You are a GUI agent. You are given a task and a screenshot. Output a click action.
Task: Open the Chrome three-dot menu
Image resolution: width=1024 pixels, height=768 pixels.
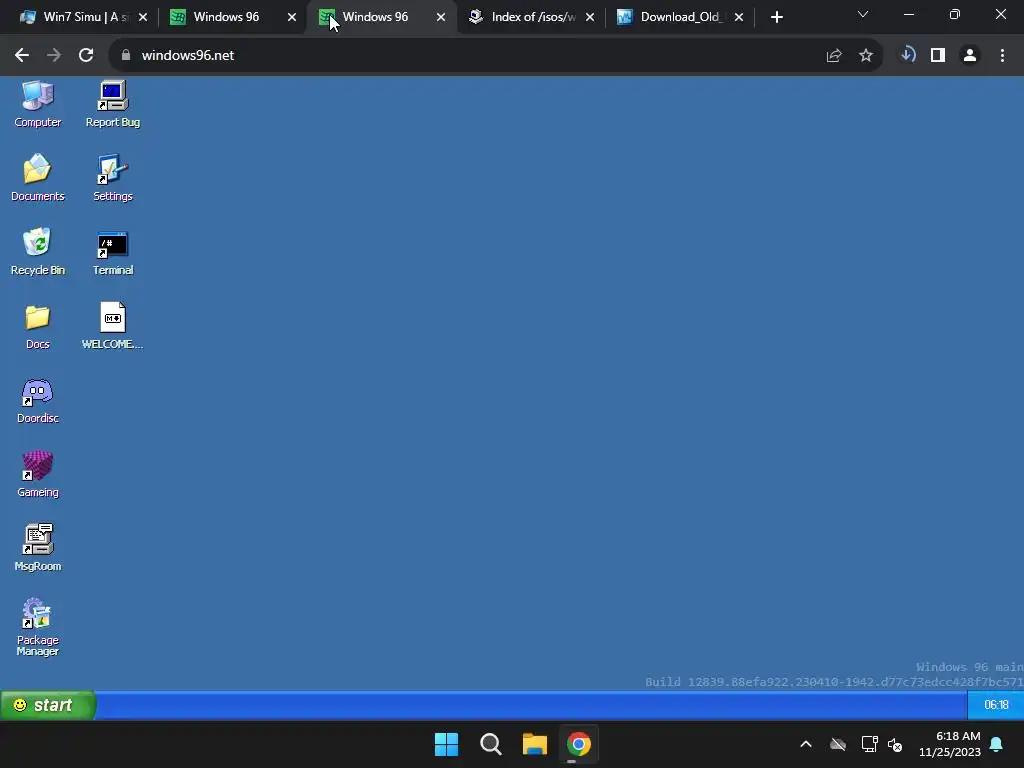[x=1002, y=56]
